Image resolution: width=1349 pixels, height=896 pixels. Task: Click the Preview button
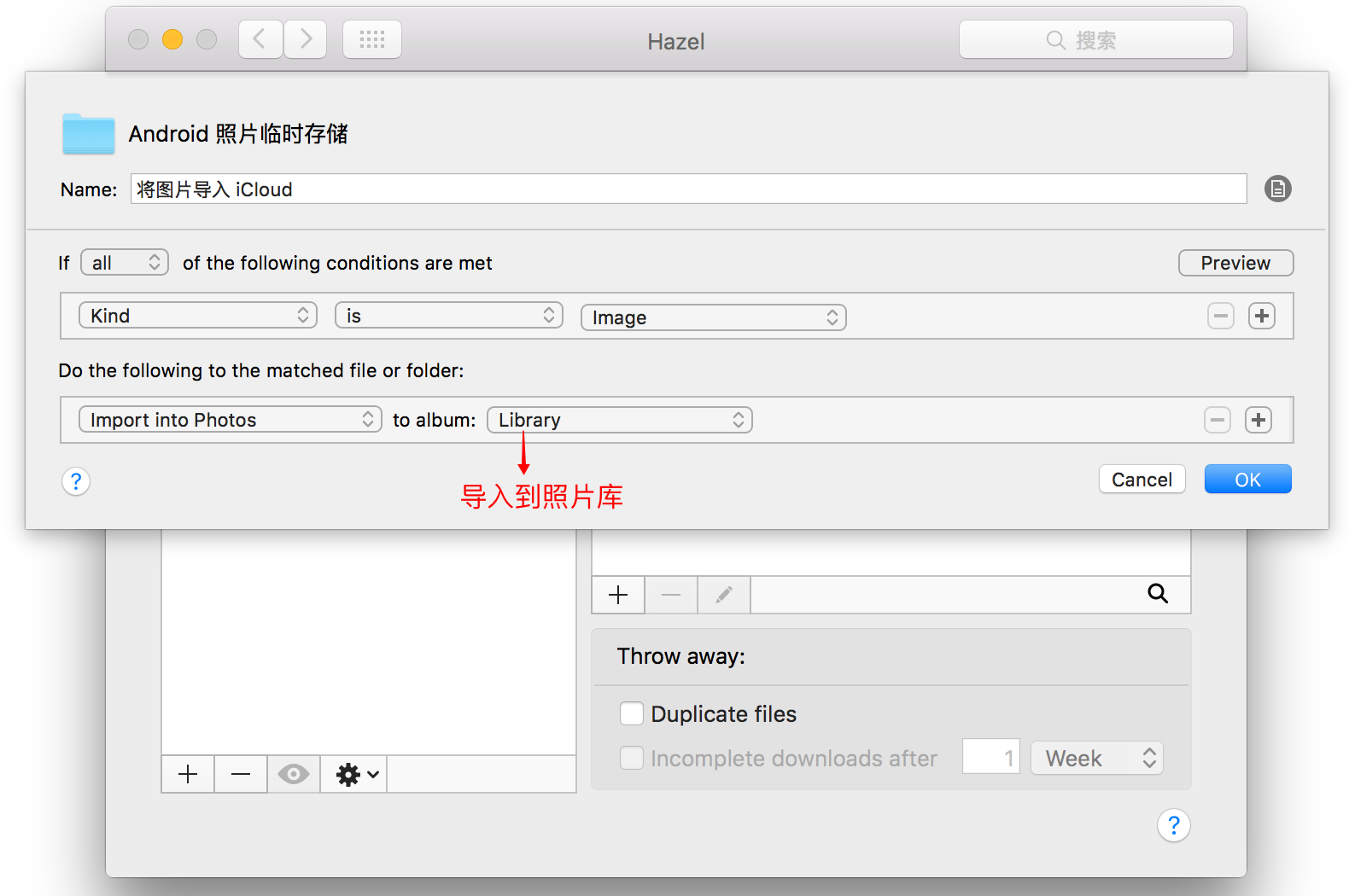(1235, 263)
